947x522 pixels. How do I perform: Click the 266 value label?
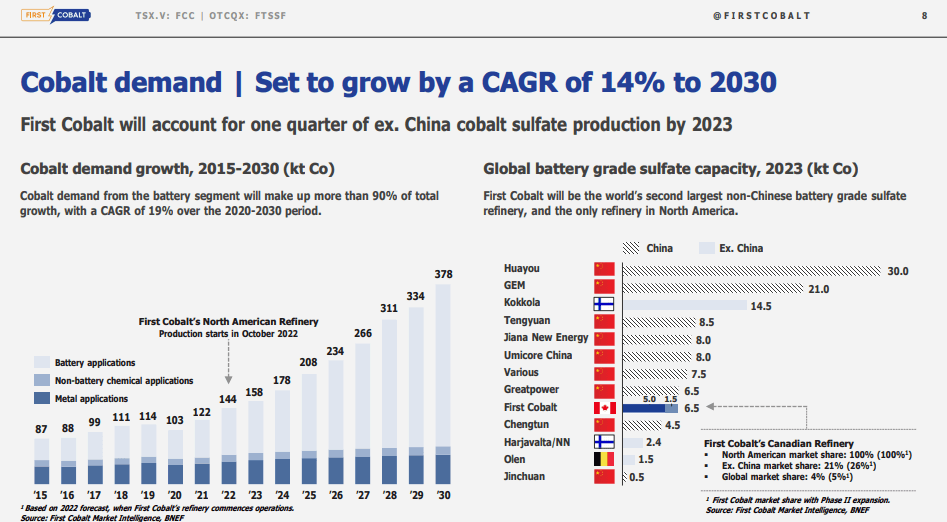[x=363, y=333]
